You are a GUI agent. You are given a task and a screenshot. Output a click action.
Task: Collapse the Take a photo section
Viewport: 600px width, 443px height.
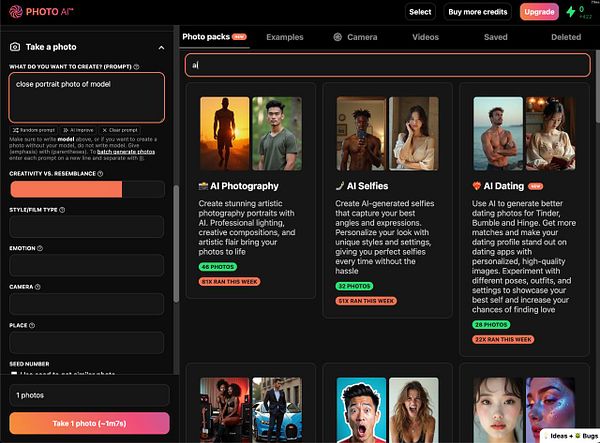tap(161, 47)
